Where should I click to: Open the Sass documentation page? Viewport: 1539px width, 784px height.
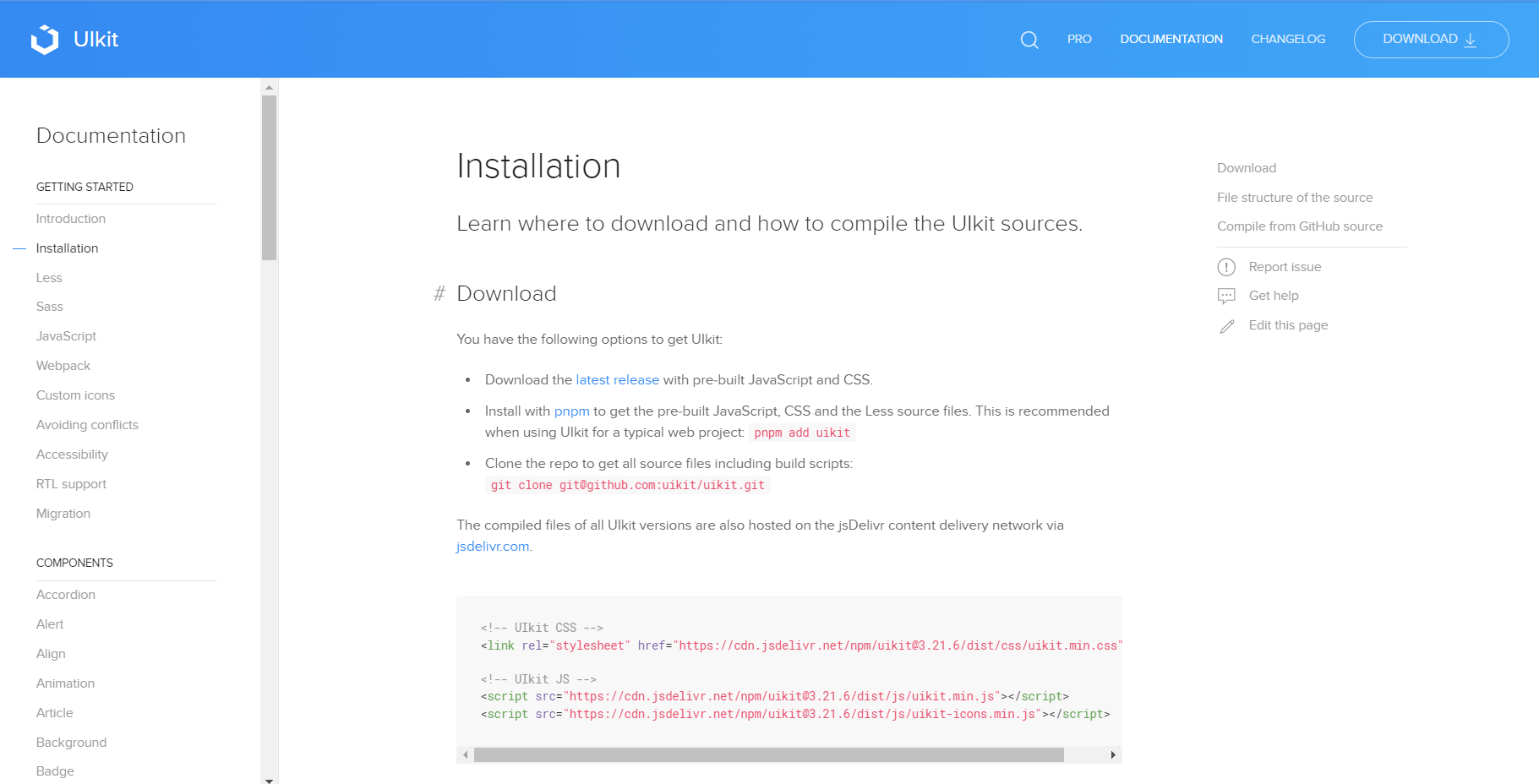pos(50,307)
